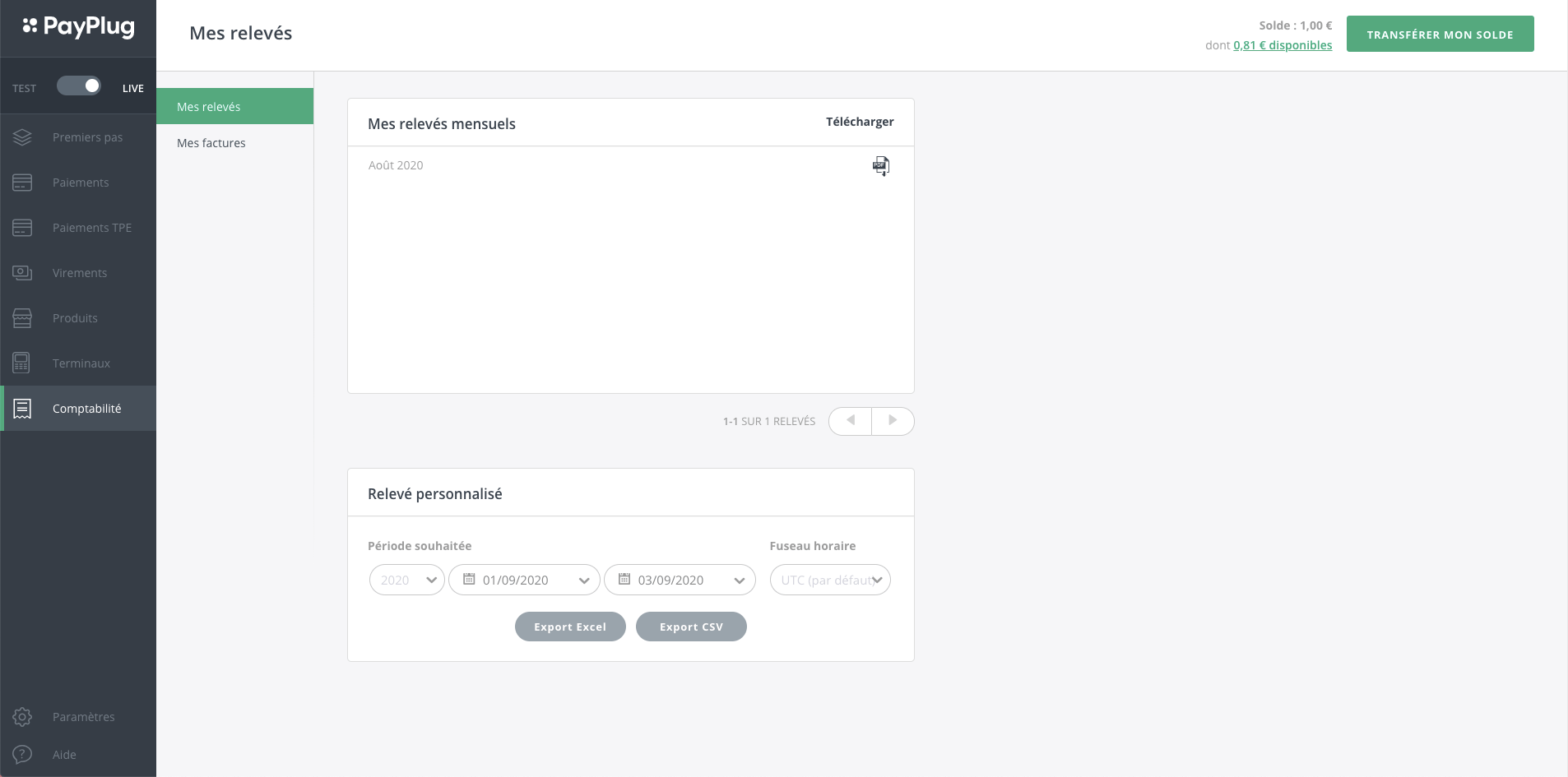Open Paramètres gear icon
The image size is (1568, 777).
(x=22, y=717)
